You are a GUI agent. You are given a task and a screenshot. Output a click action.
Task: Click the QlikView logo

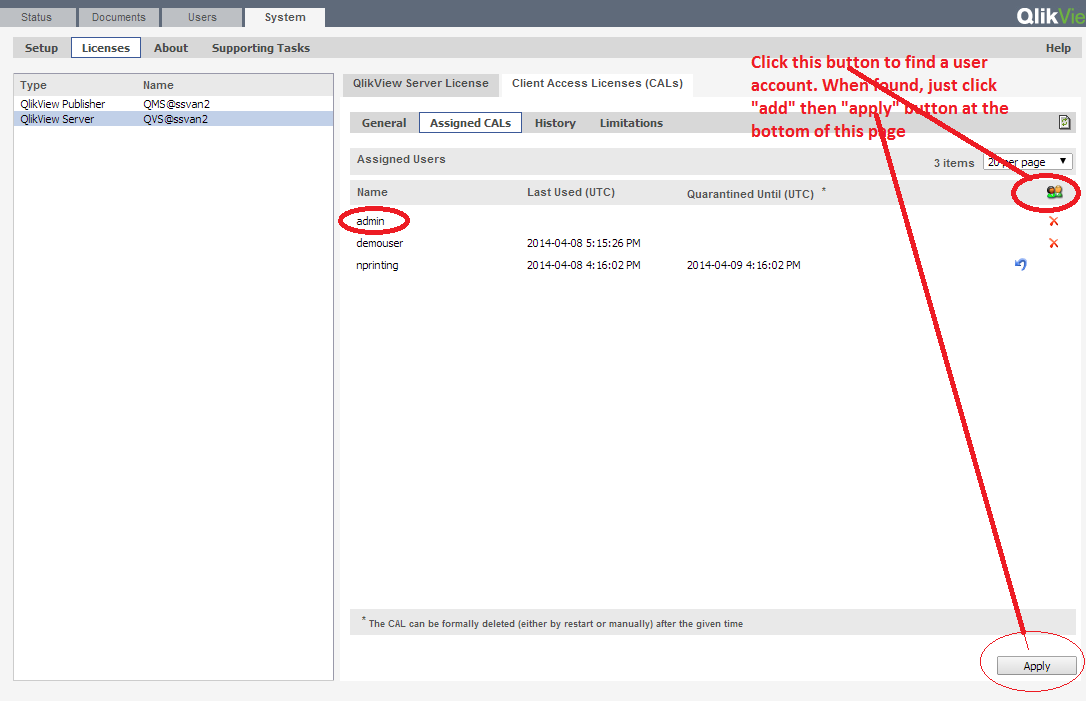coord(1048,16)
